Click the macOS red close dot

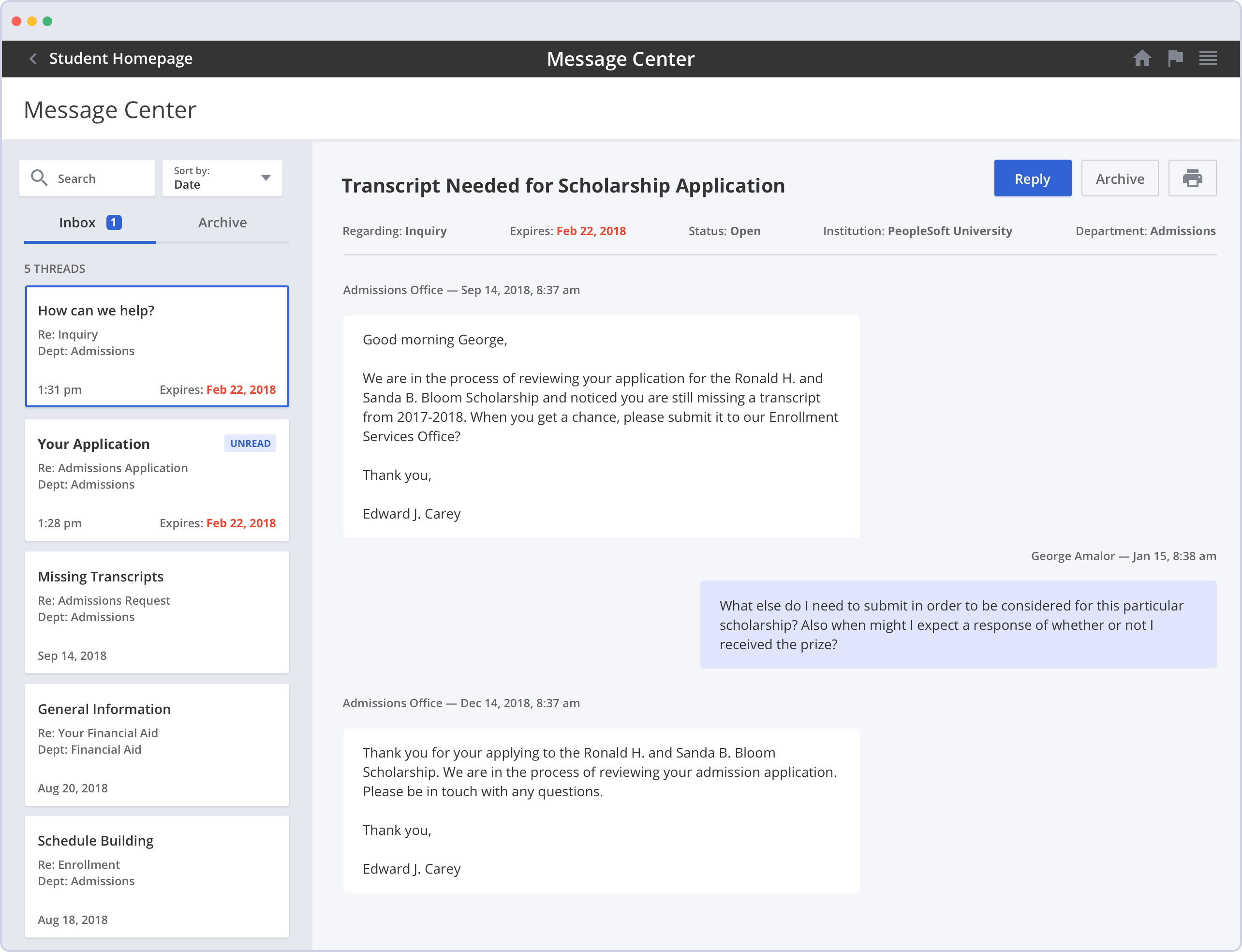16,22
